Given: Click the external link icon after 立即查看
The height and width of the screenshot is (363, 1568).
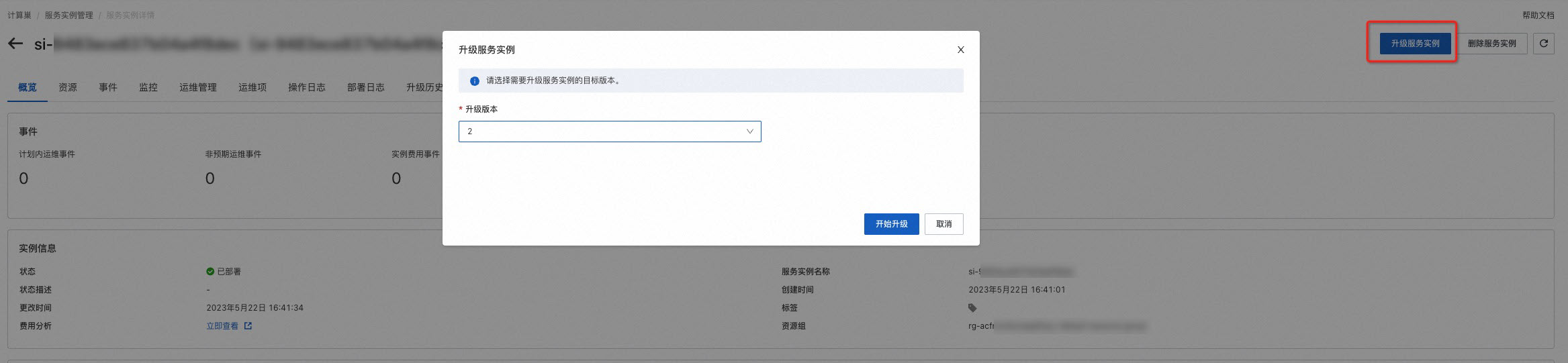Looking at the screenshot, I should pyautogui.click(x=248, y=326).
